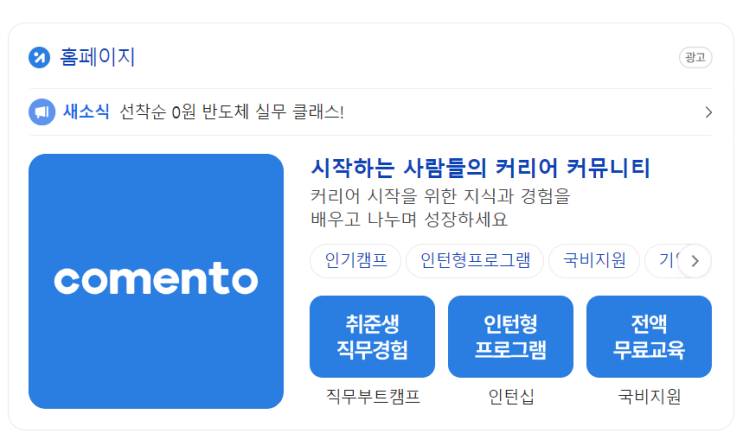
Task: Open 시작하는 사람들의 커리어 커뮤니티 headline
Action: [x=480, y=168]
